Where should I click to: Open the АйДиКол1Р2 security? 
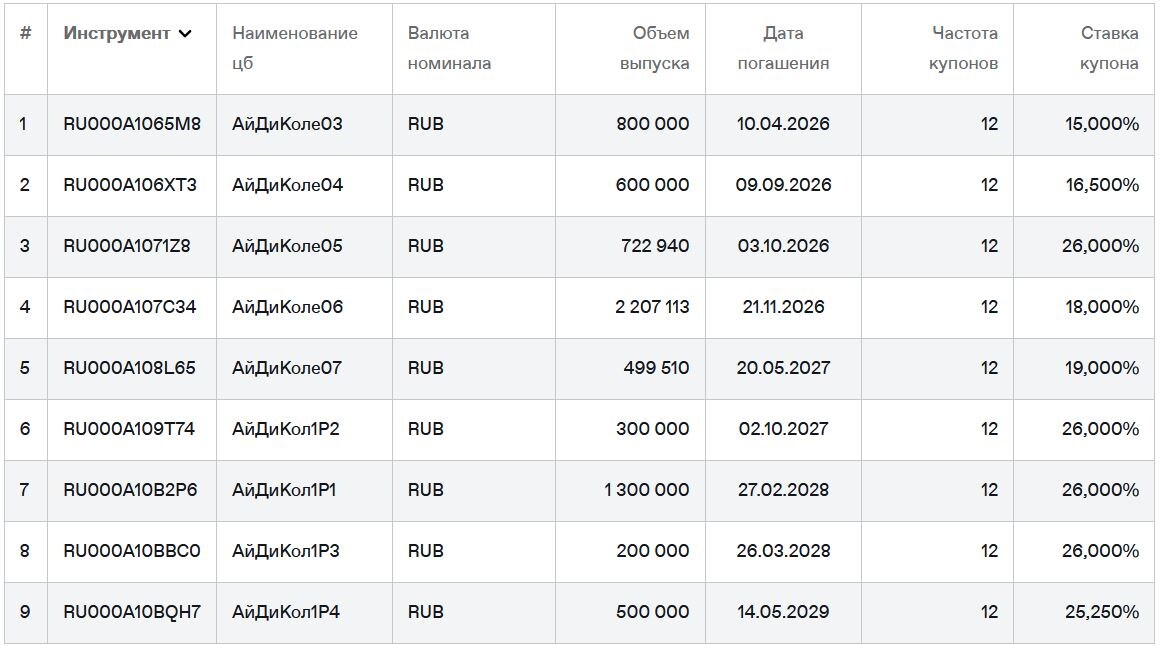(x=284, y=429)
